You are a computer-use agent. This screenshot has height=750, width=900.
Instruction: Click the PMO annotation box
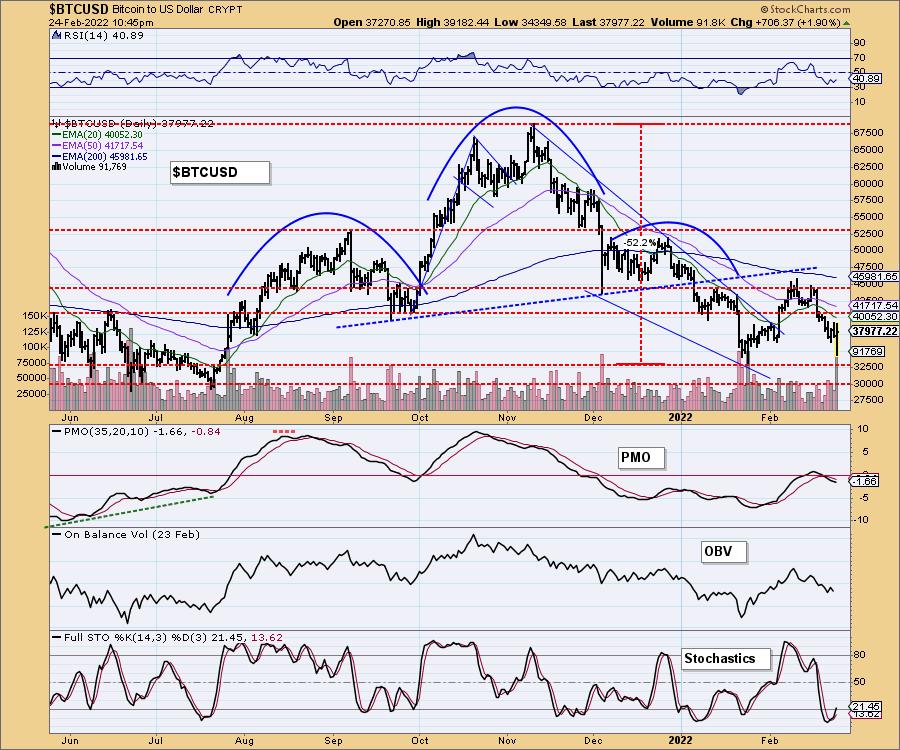tap(641, 458)
